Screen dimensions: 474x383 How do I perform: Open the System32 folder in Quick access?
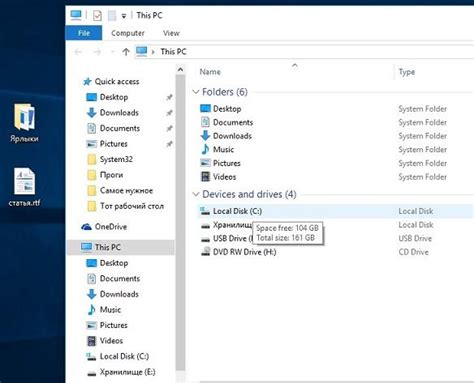click(x=110, y=159)
